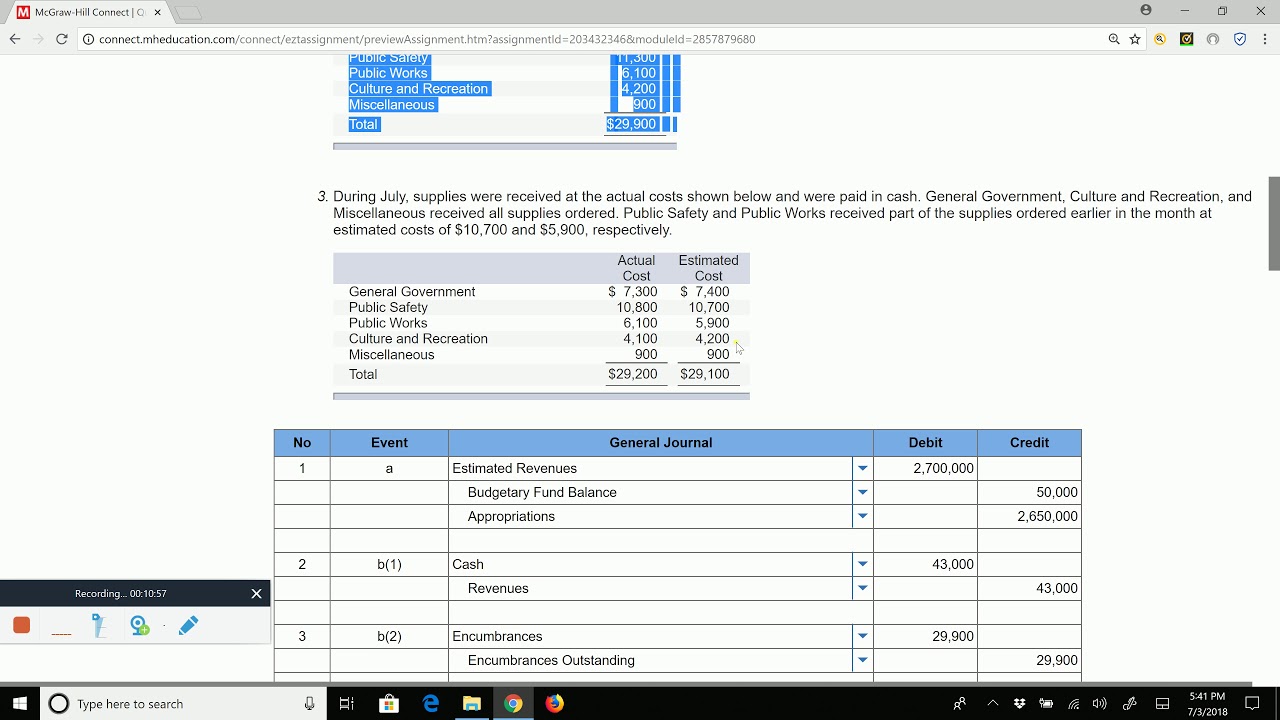Image resolution: width=1280 pixels, height=720 pixels.
Task: Click the page vertical scrollbar thumb
Action: pos(1273,223)
